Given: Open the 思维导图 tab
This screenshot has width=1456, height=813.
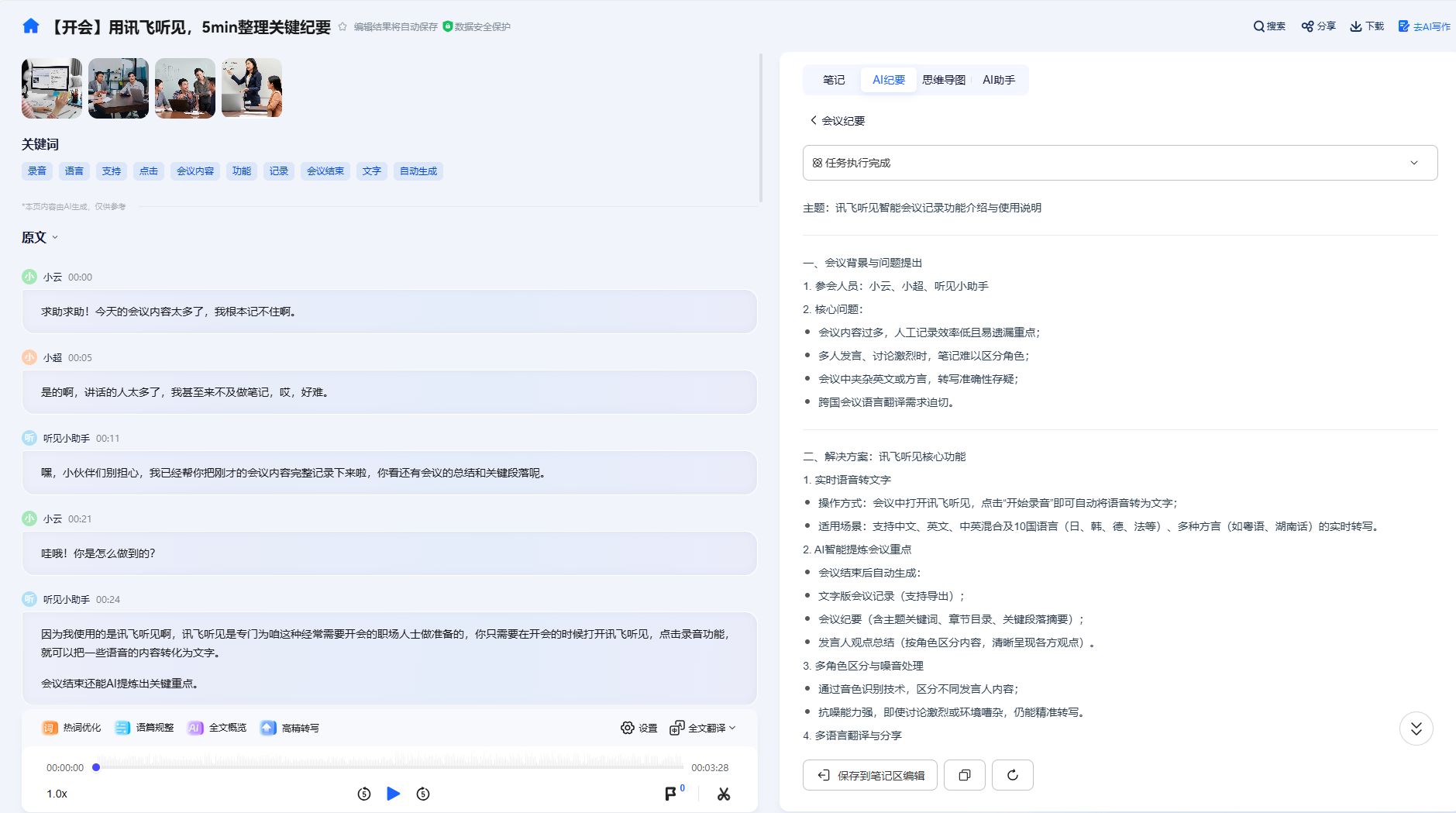Looking at the screenshot, I should pyautogui.click(x=944, y=80).
